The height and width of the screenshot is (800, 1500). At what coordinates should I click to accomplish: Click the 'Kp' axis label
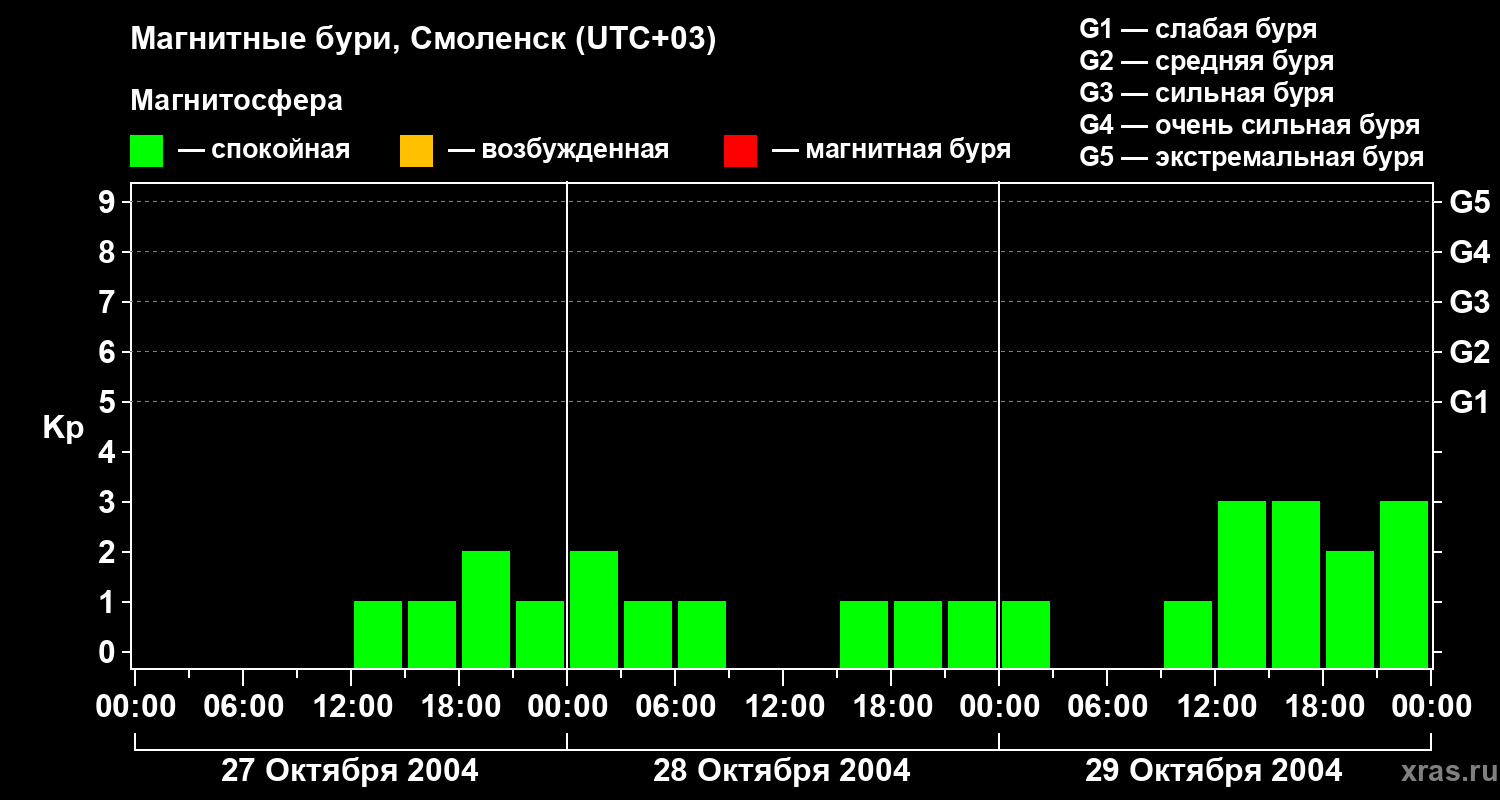click(63, 428)
